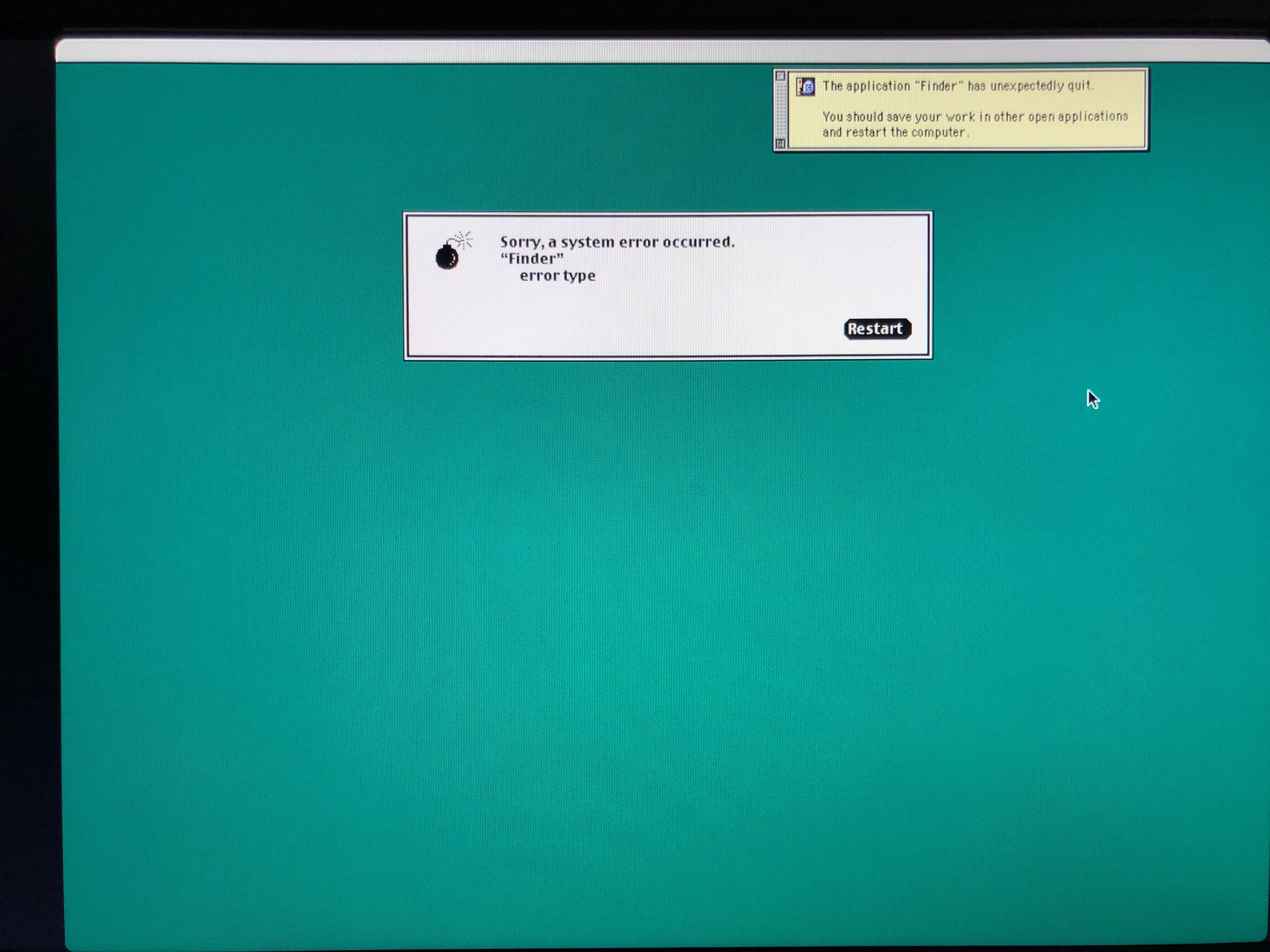Image resolution: width=1270 pixels, height=952 pixels.
Task: Click the "error type" text
Action: coord(558,276)
